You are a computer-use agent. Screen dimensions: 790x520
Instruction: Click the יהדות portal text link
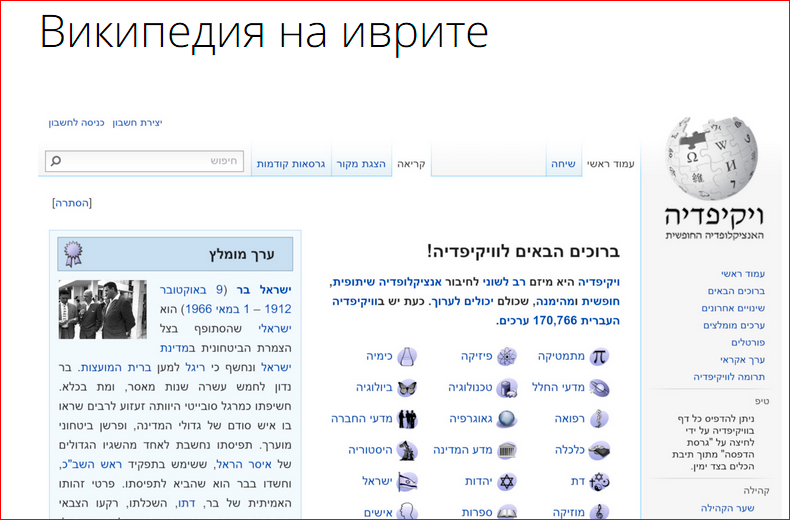(479, 481)
